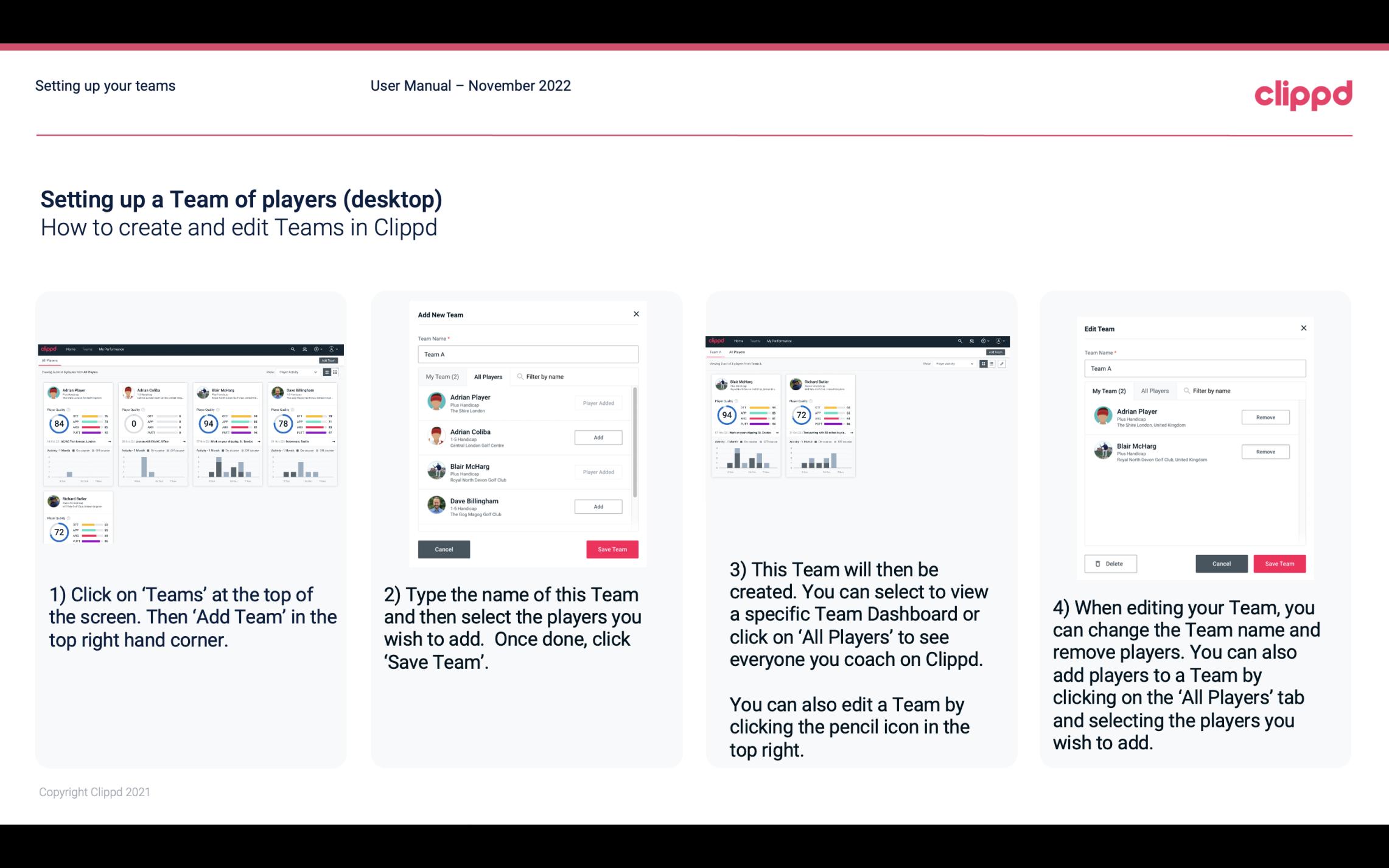Click the close X on Edit Team dialog
1389x868 pixels.
tap(1303, 328)
